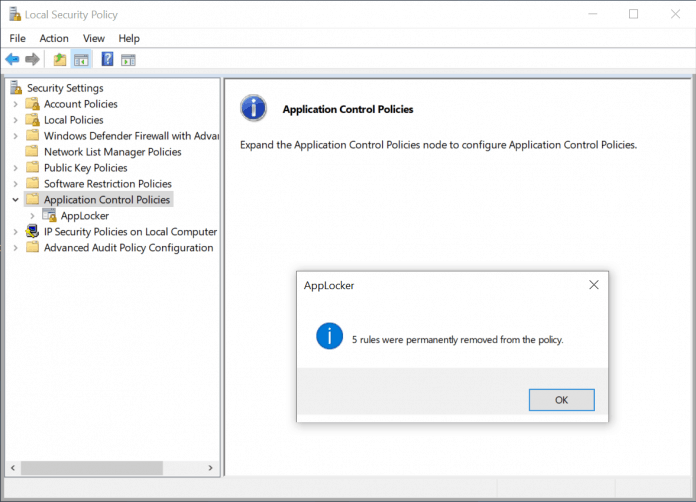Click the Application Control Policies heading
The image size is (696, 502).
(x=348, y=109)
